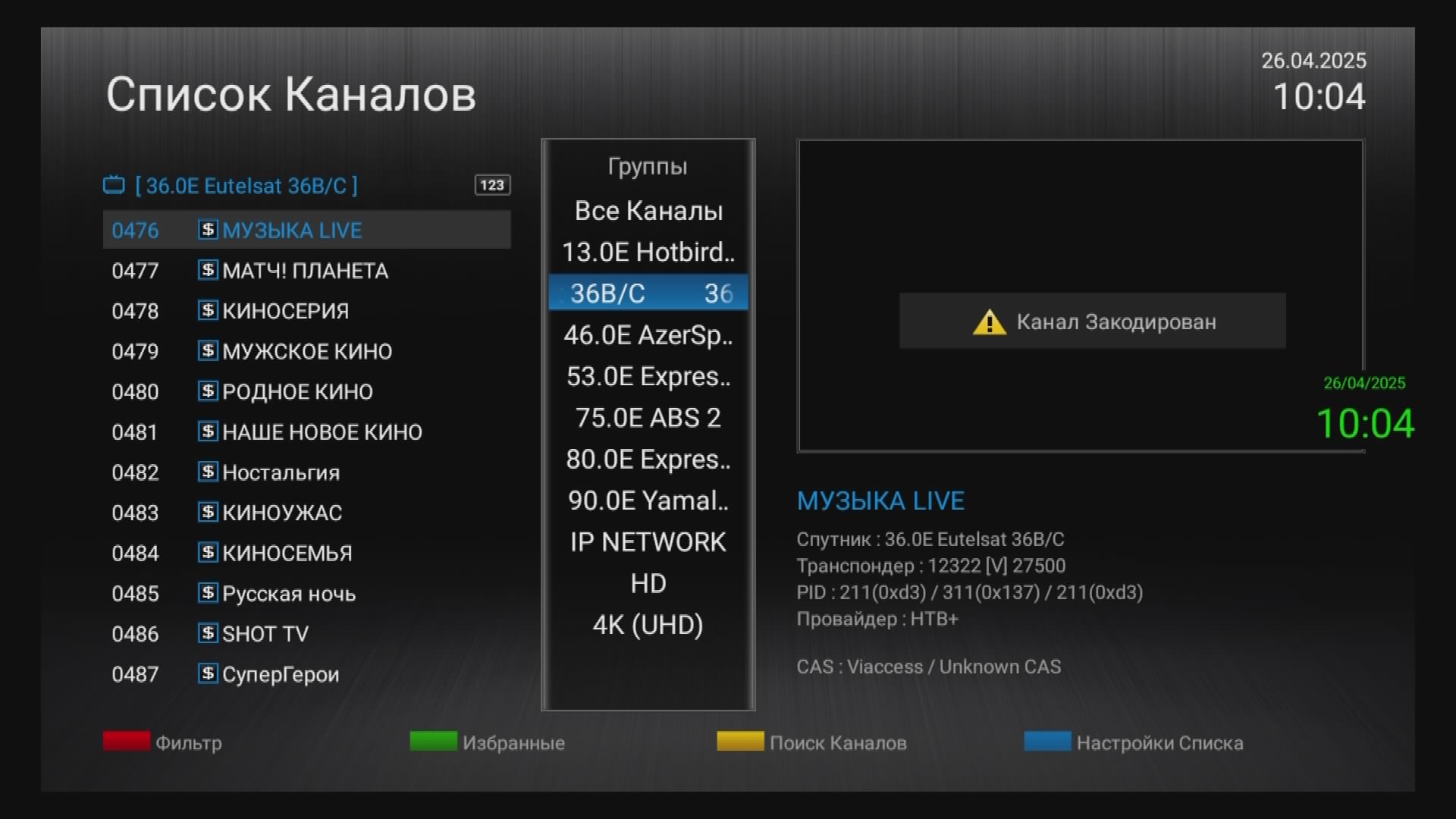
Task: Open Фильтр label
Action: click(x=189, y=742)
